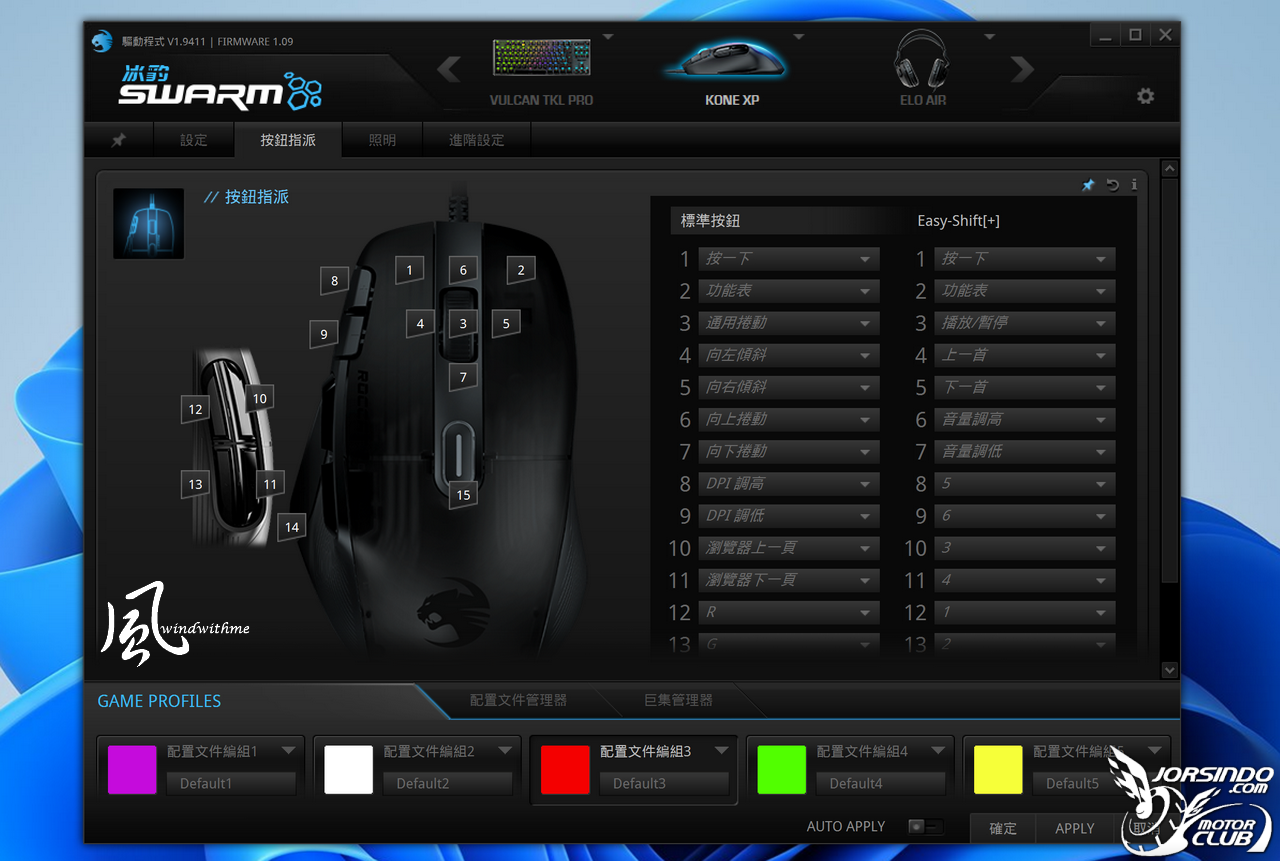Select mouse button marker 9
The width and height of the screenshot is (1280, 861).
tap(323, 334)
